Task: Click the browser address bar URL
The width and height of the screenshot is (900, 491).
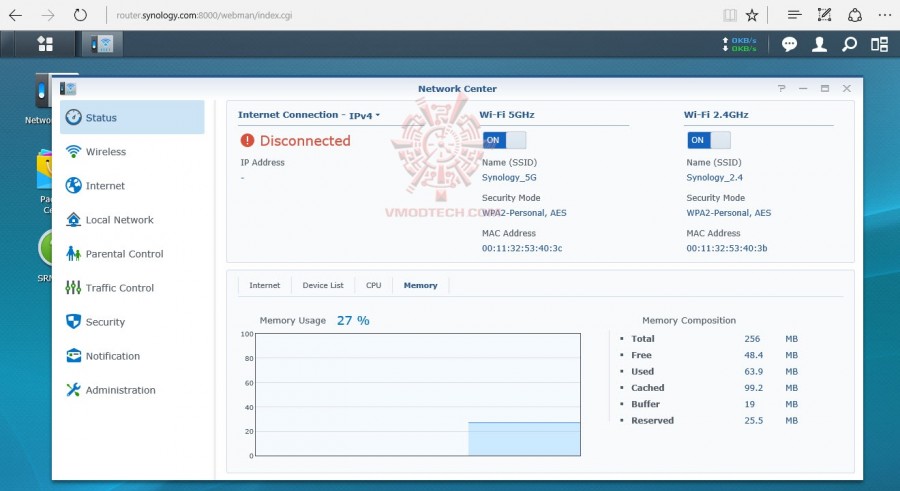Action: tap(204, 16)
